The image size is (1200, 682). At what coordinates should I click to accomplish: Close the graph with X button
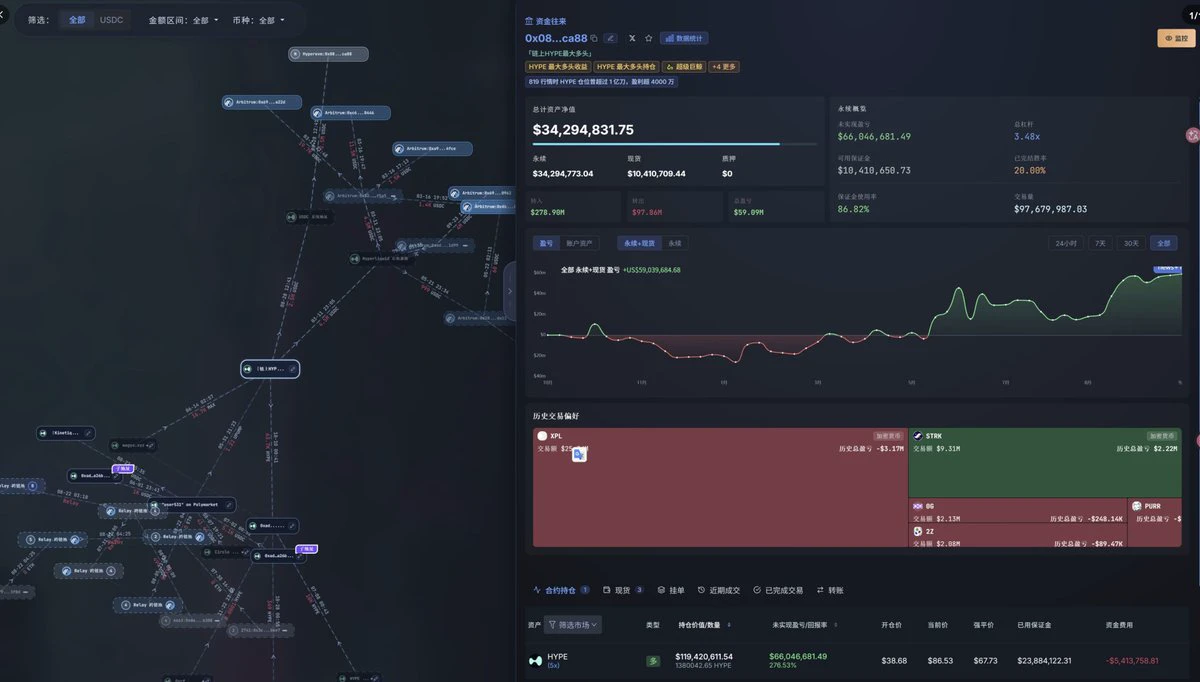click(3, 17)
